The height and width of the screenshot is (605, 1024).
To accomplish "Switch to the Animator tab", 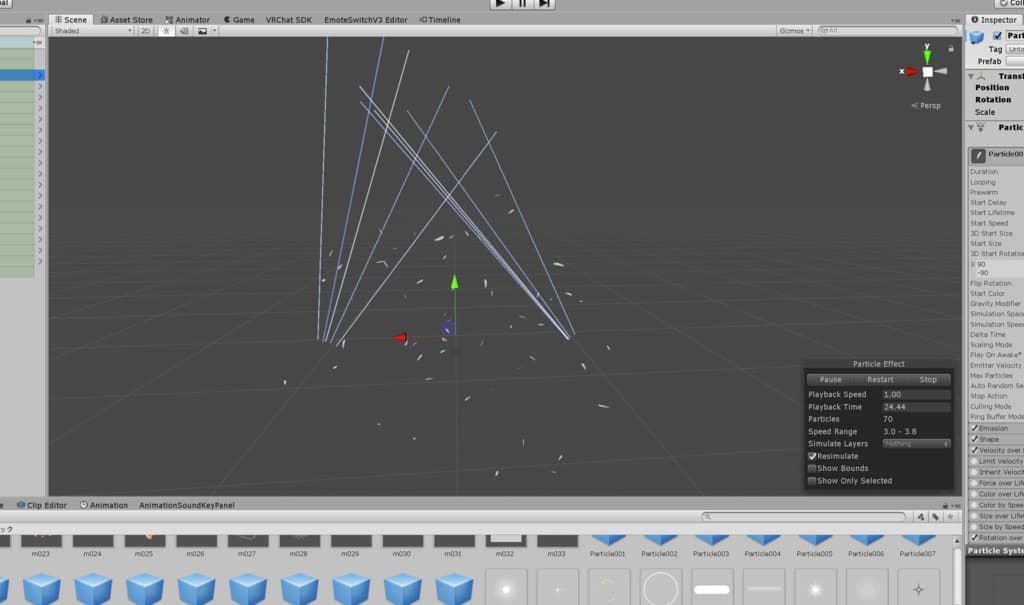I will (x=187, y=20).
